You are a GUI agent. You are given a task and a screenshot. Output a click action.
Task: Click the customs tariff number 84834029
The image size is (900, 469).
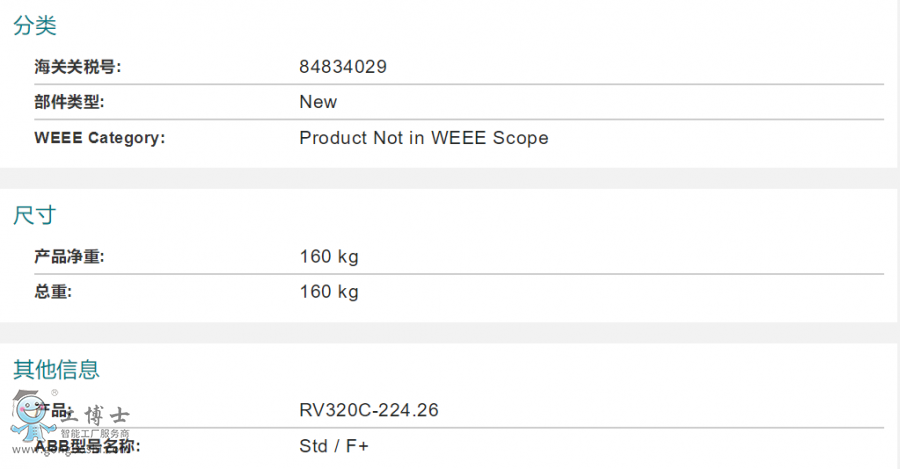343,67
